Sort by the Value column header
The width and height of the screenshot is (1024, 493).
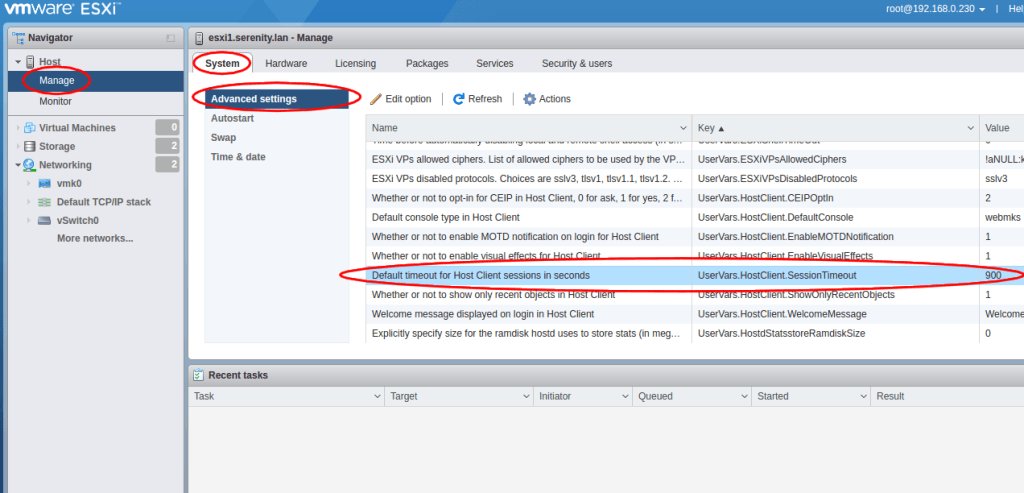click(x=1002, y=128)
